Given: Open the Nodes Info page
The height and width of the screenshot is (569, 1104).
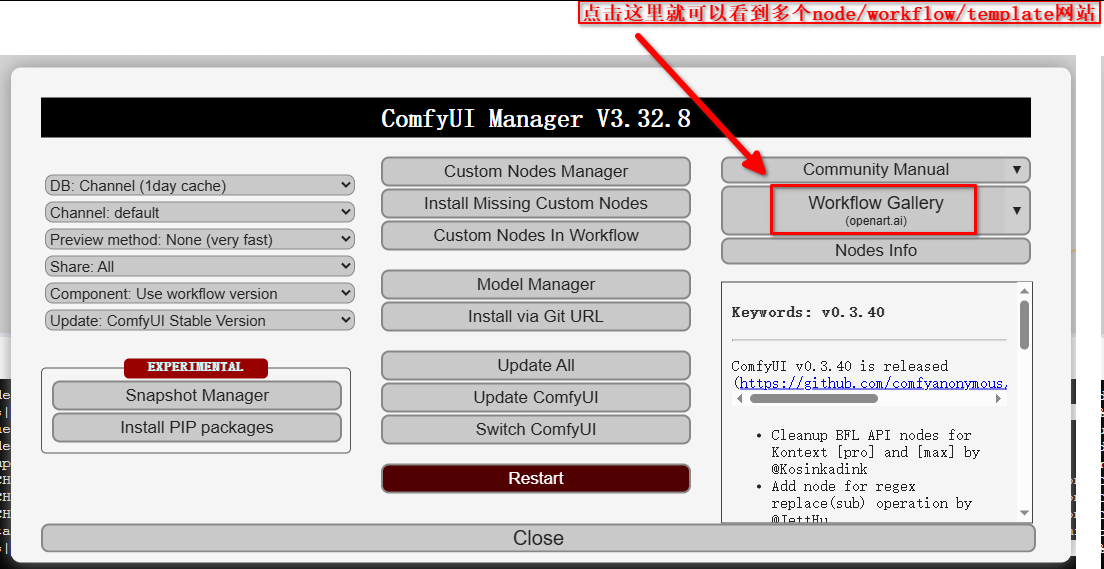Looking at the screenshot, I should [875, 250].
